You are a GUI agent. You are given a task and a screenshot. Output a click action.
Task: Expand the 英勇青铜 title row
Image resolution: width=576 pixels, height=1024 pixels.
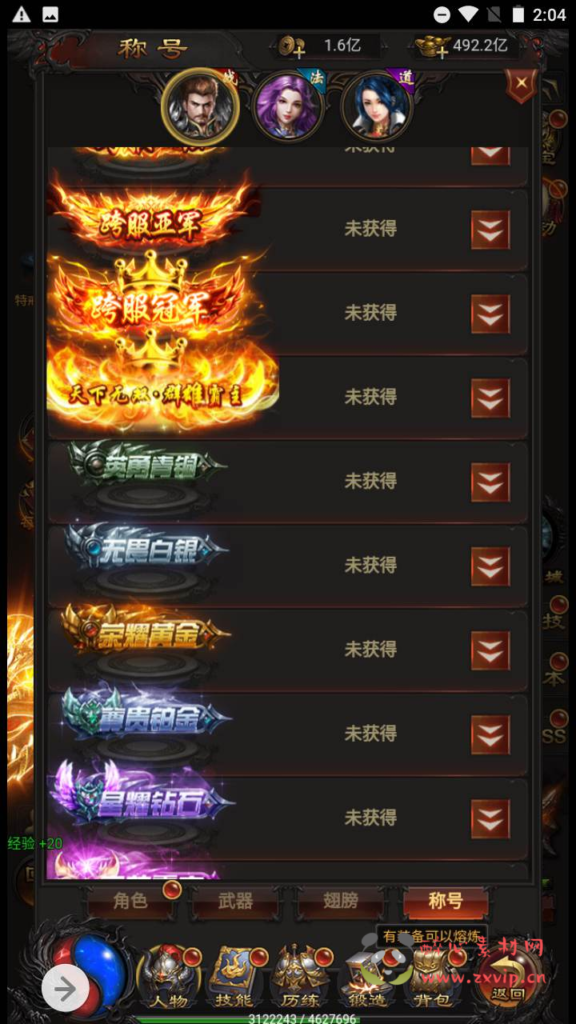click(x=490, y=482)
